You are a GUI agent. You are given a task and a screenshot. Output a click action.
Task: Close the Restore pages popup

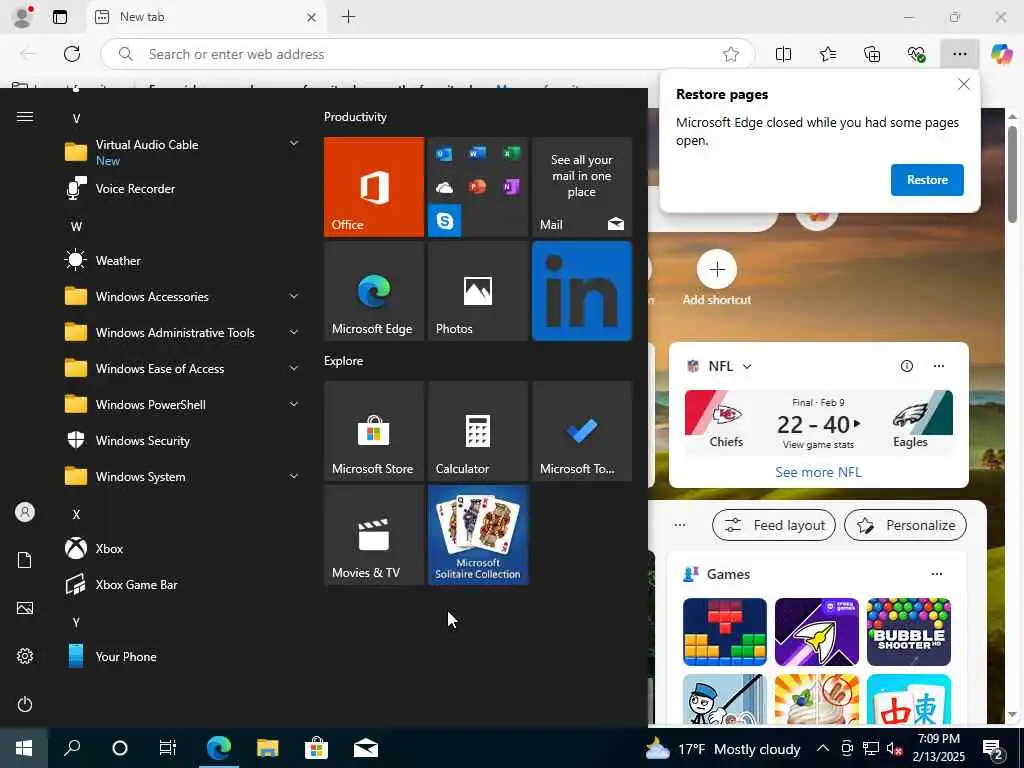(x=963, y=84)
